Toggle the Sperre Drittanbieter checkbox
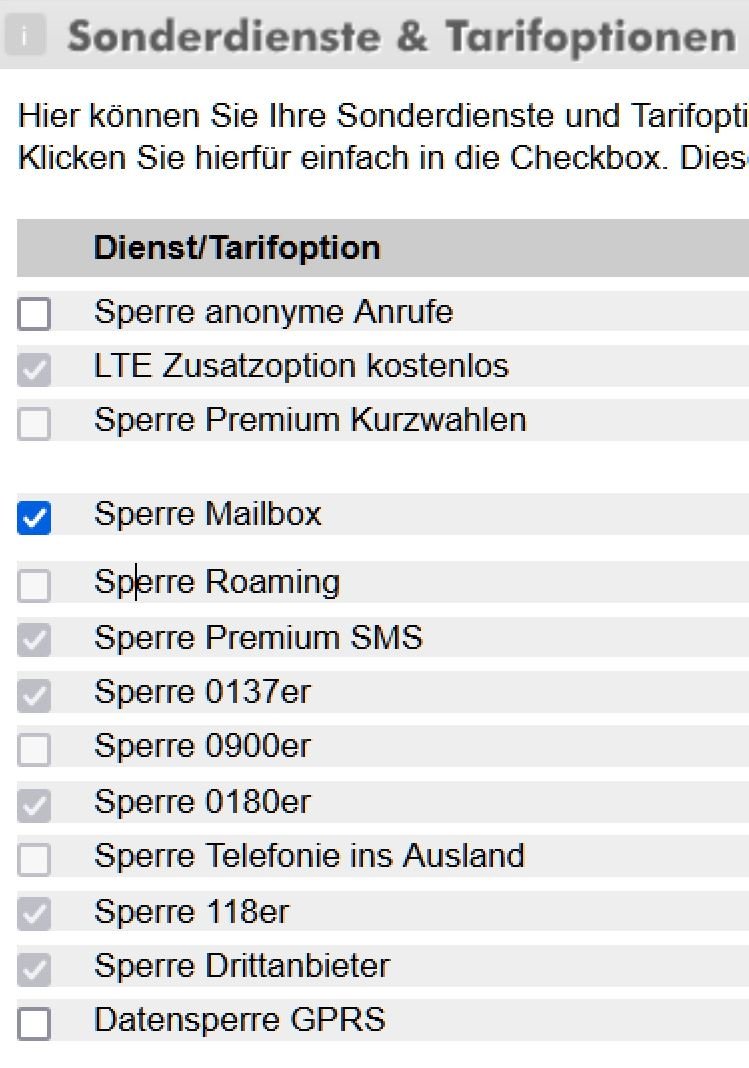This screenshot has width=749, height=1068. (34, 969)
